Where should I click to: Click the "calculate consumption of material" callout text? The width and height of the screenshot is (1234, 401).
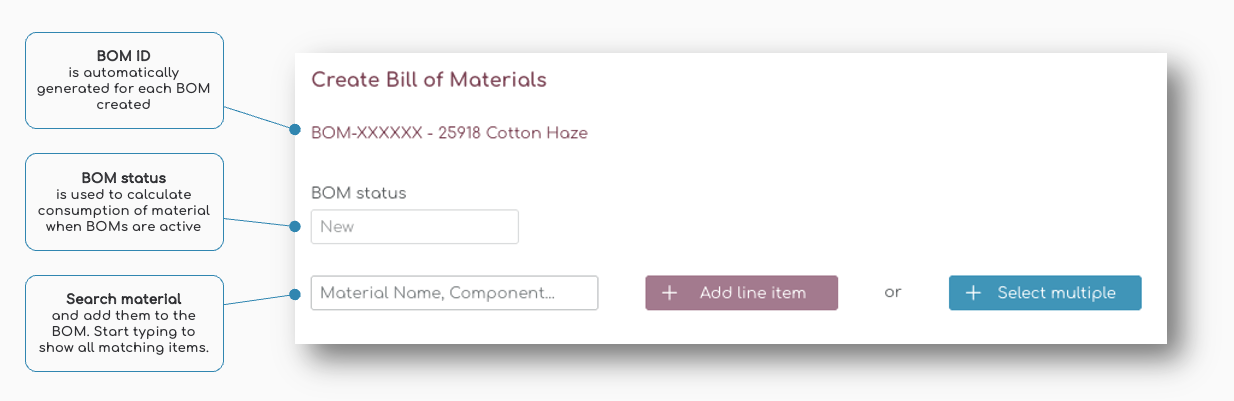click(124, 210)
